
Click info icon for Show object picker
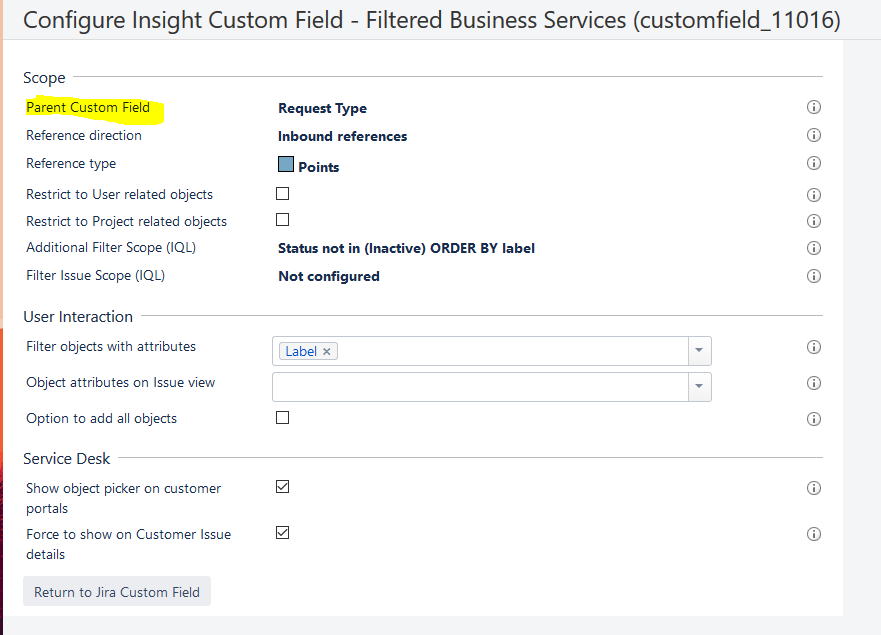[813, 488]
